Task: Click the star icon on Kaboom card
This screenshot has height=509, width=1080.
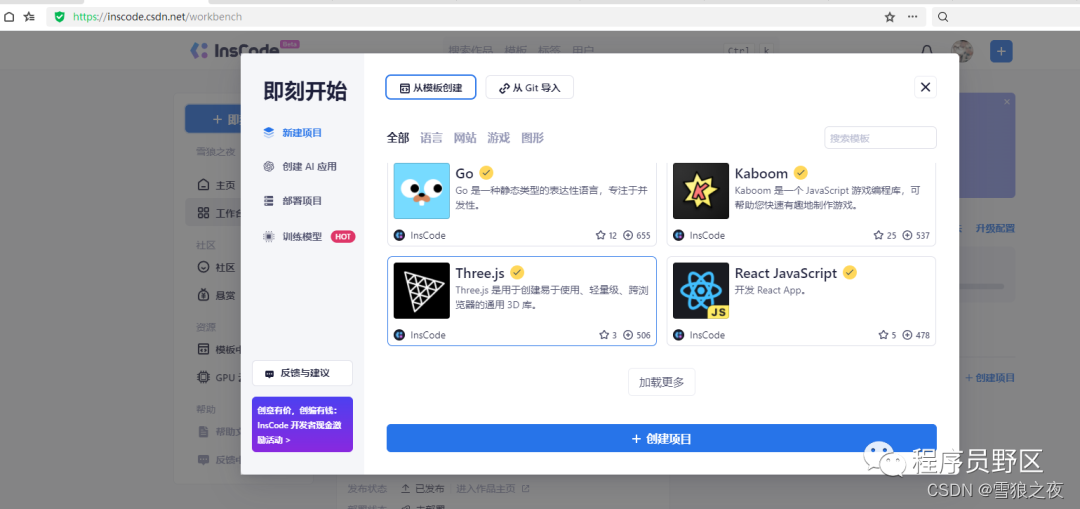Action: 878,236
